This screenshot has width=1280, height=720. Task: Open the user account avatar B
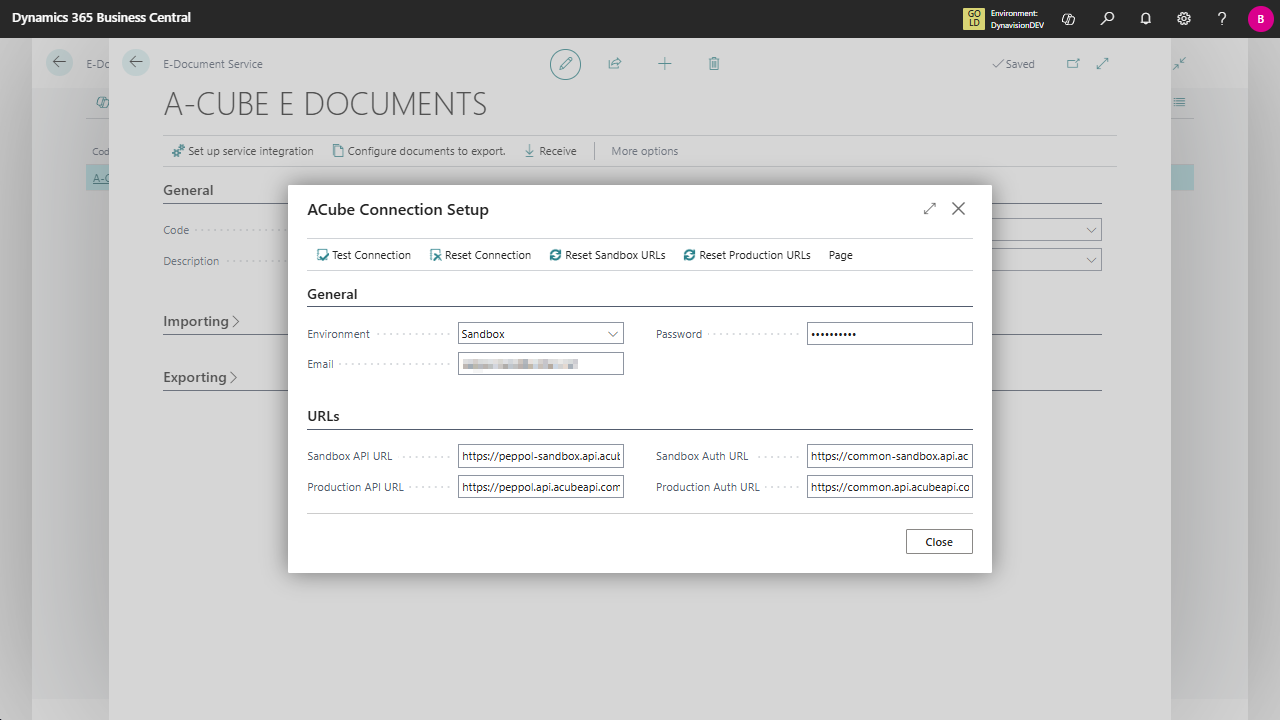coord(1260,19)
